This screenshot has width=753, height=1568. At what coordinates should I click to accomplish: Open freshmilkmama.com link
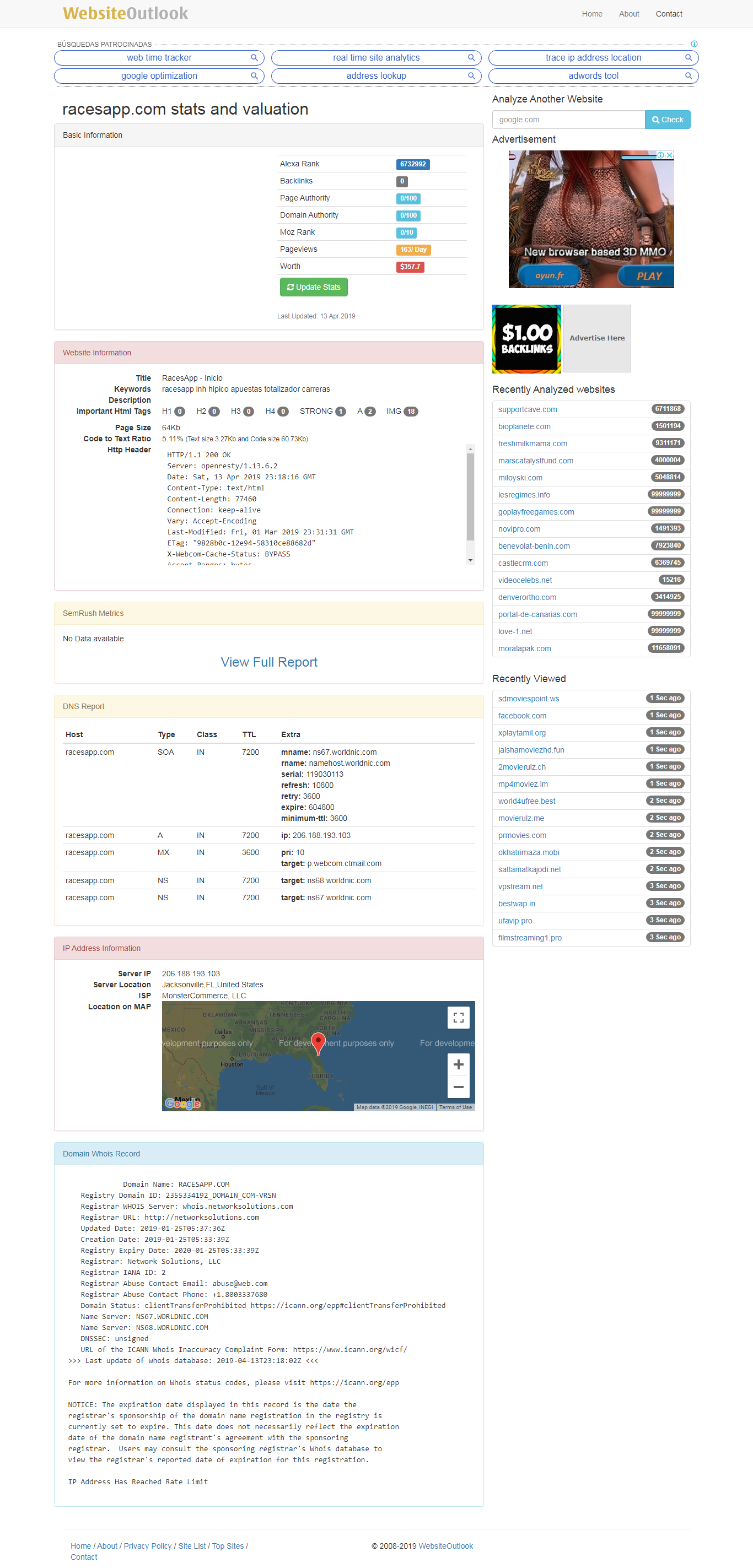pos(533,444)
